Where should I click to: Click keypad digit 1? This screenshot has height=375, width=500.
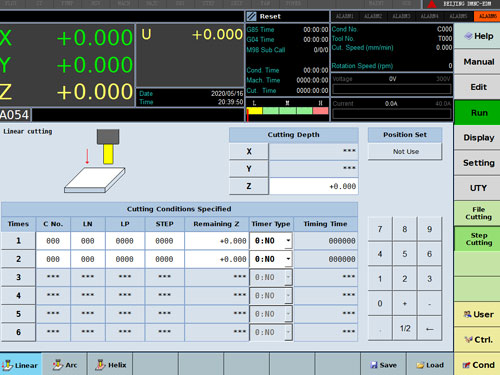380,279
